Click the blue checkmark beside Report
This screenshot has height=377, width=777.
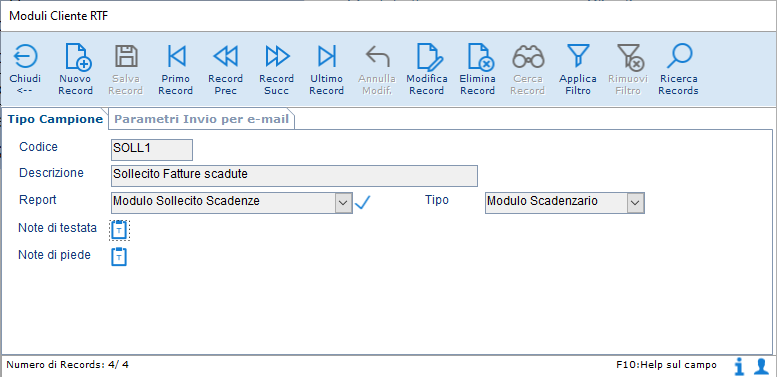tap(363, 202)
